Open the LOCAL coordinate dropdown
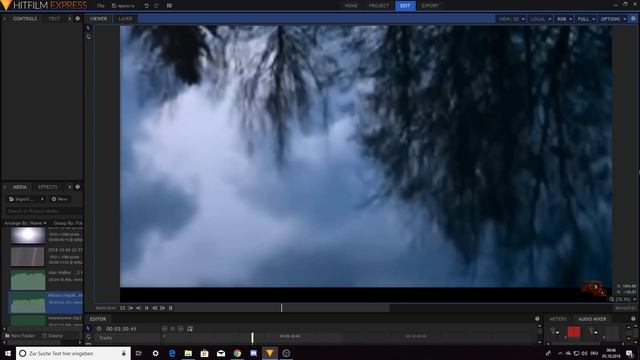640x360 pixels. 540,19
